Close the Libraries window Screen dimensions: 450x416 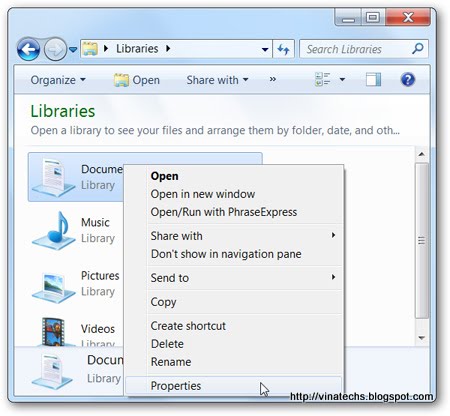pyautogui.click(x=408, y=17)
